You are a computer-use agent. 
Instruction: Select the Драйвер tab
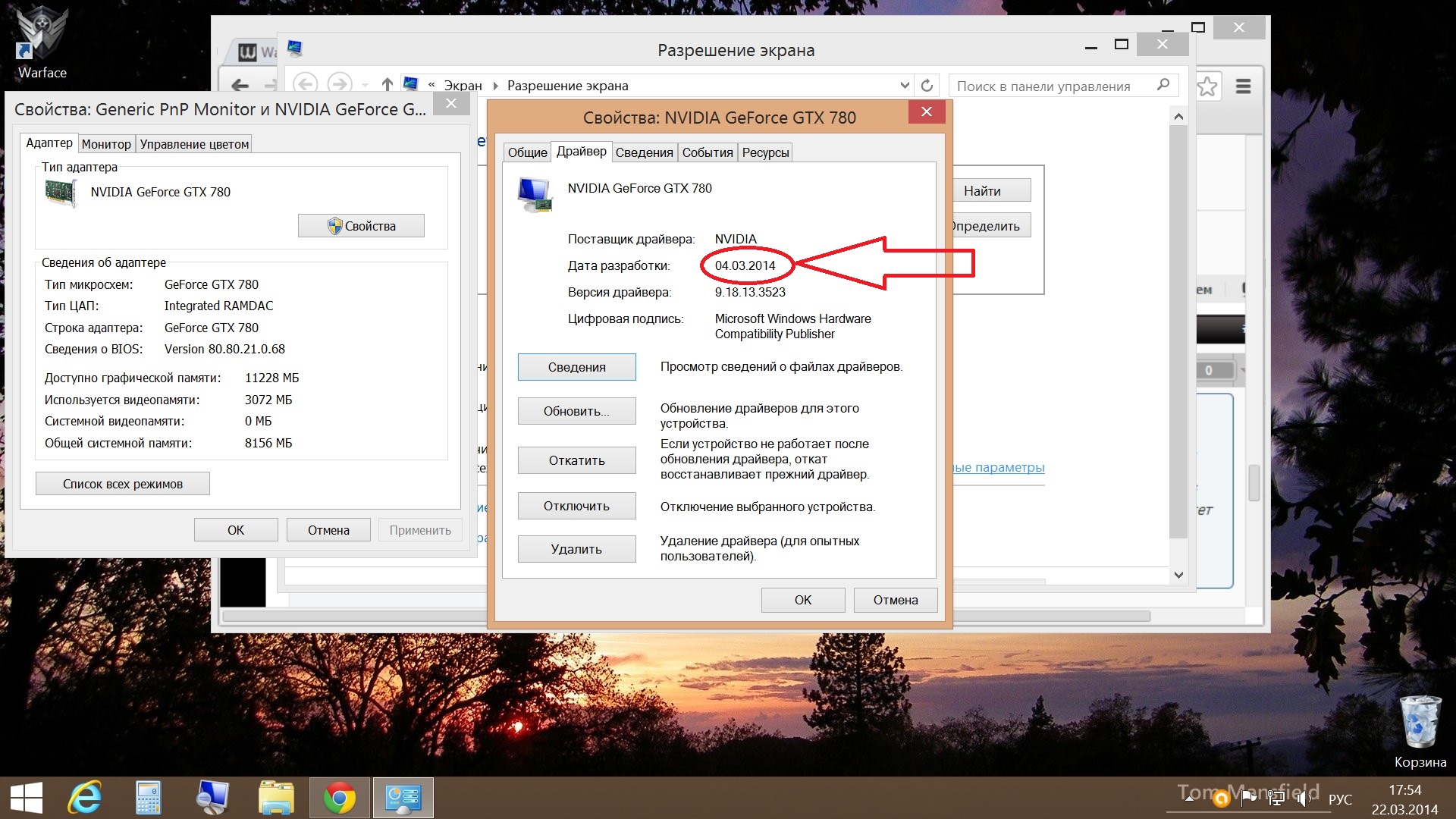(582, 151)
